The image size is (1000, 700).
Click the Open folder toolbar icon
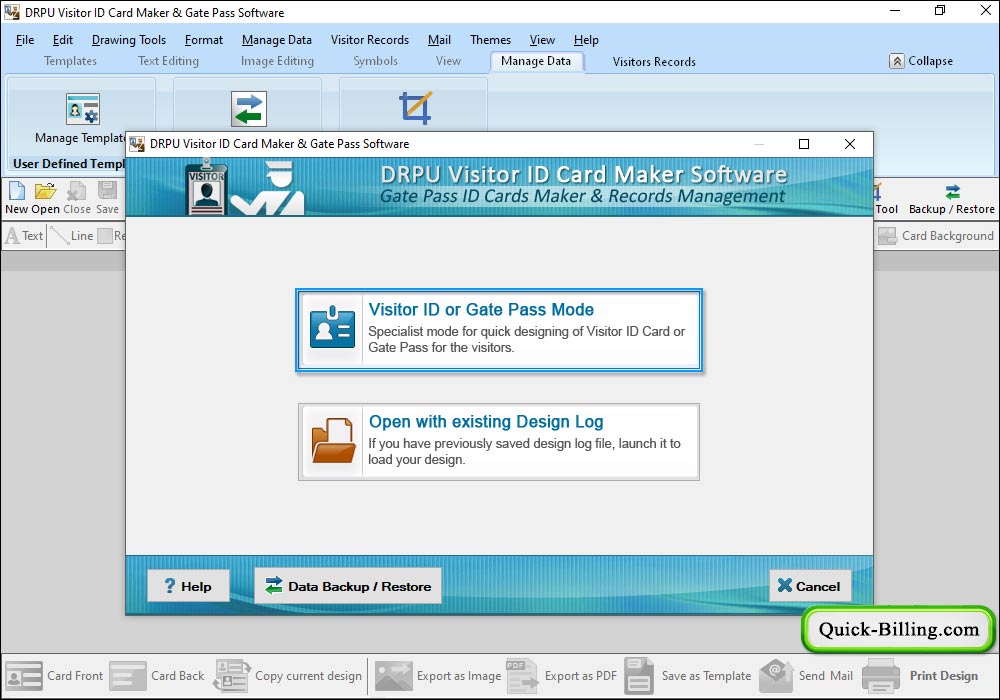pos(45,191)
